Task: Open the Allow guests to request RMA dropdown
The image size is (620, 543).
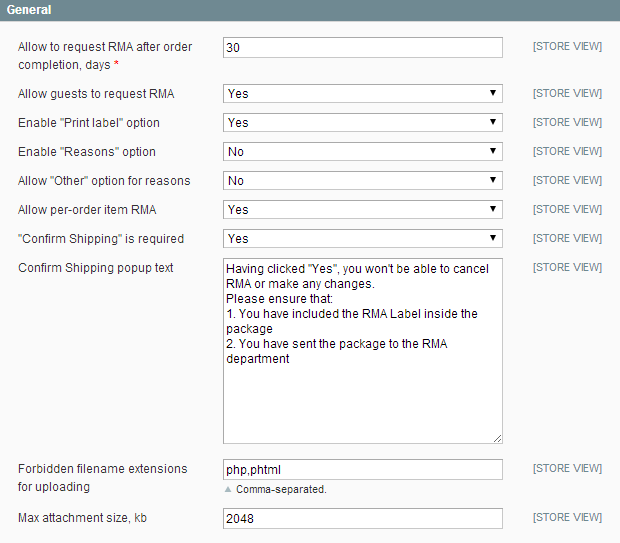Action: 363,94
